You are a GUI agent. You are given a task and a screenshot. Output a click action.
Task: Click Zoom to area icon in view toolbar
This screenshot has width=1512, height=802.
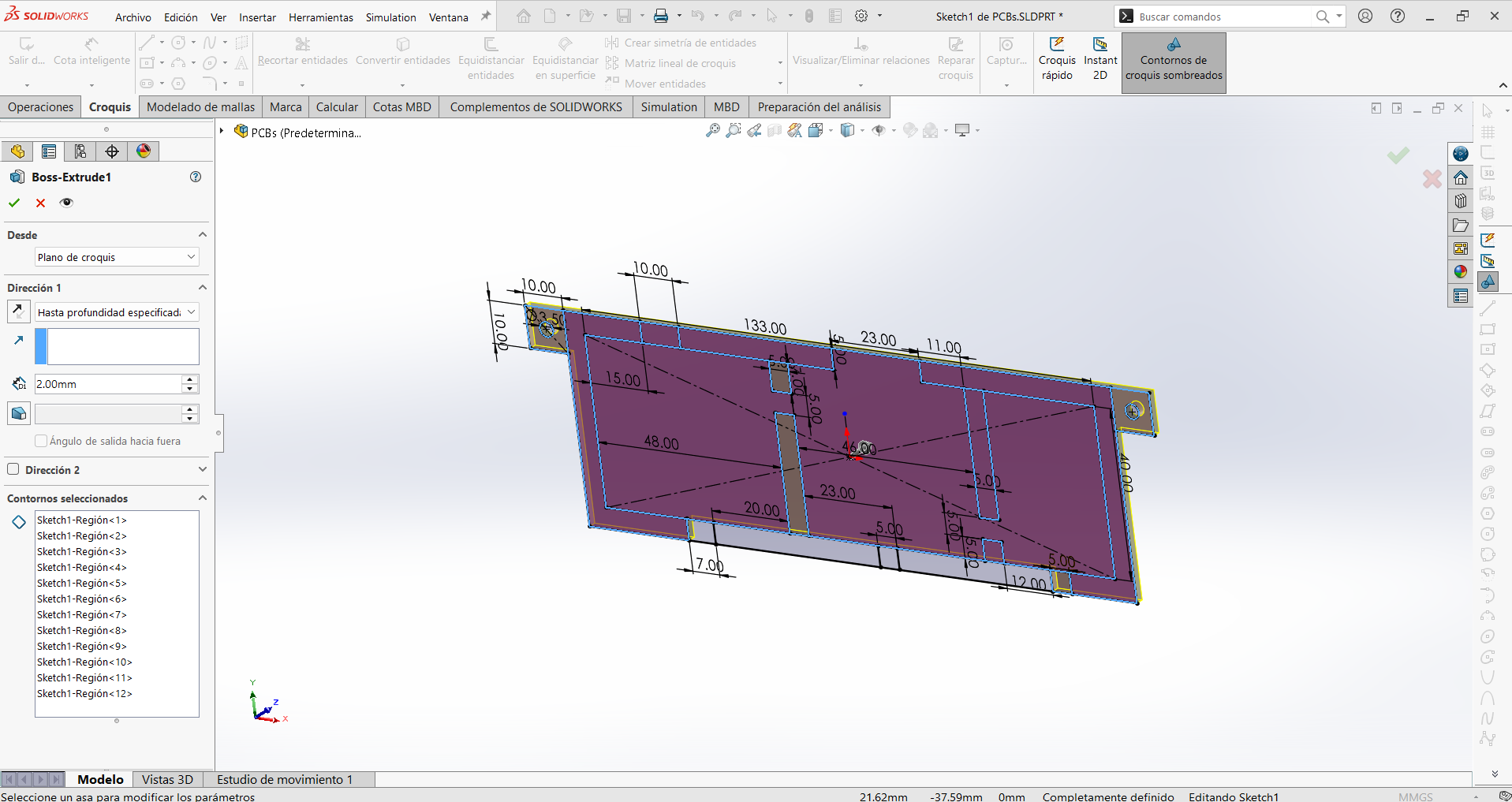click(x=734, y=130)
